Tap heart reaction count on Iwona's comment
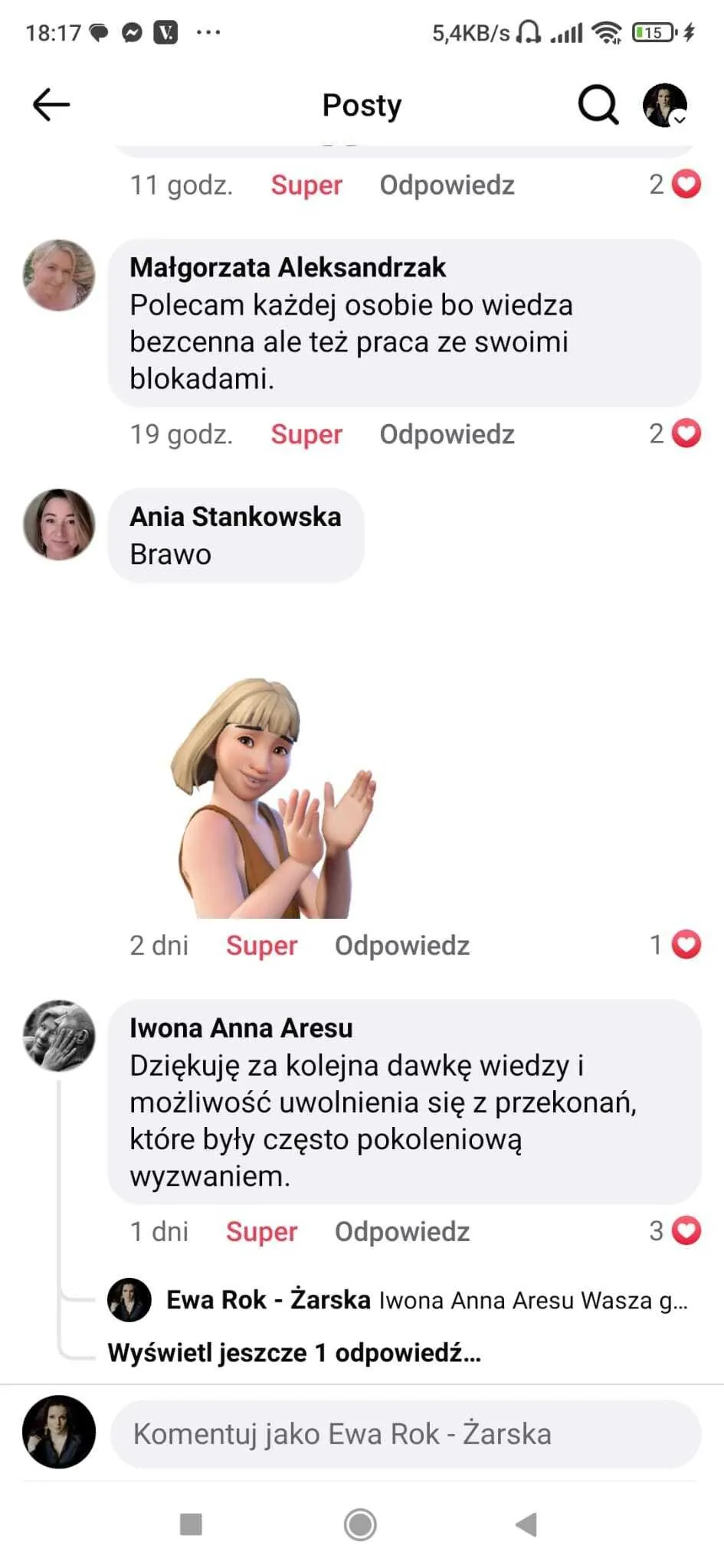 coord(675,1230)
